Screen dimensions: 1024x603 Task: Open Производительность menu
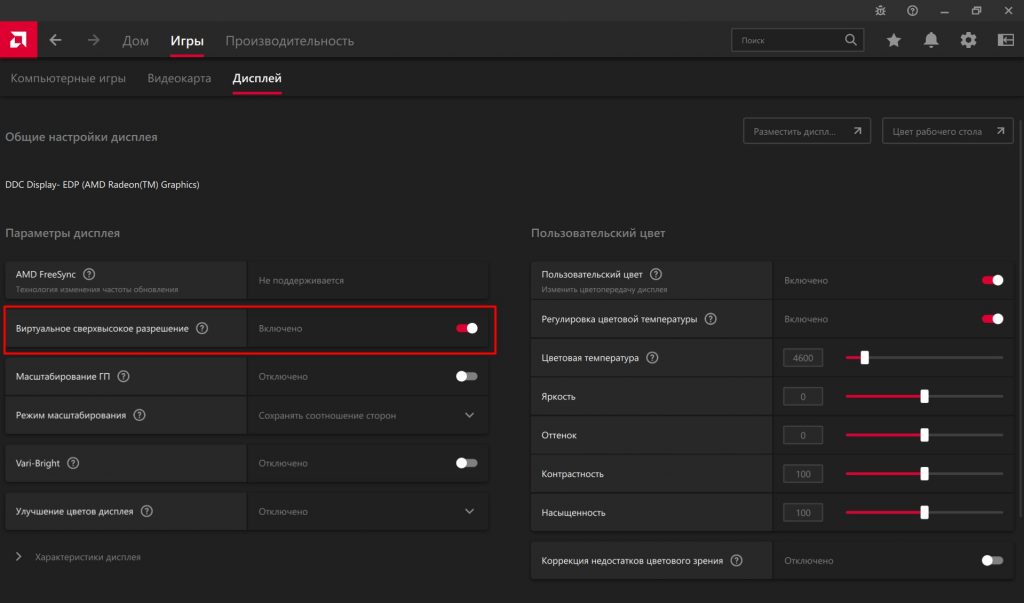289,41
